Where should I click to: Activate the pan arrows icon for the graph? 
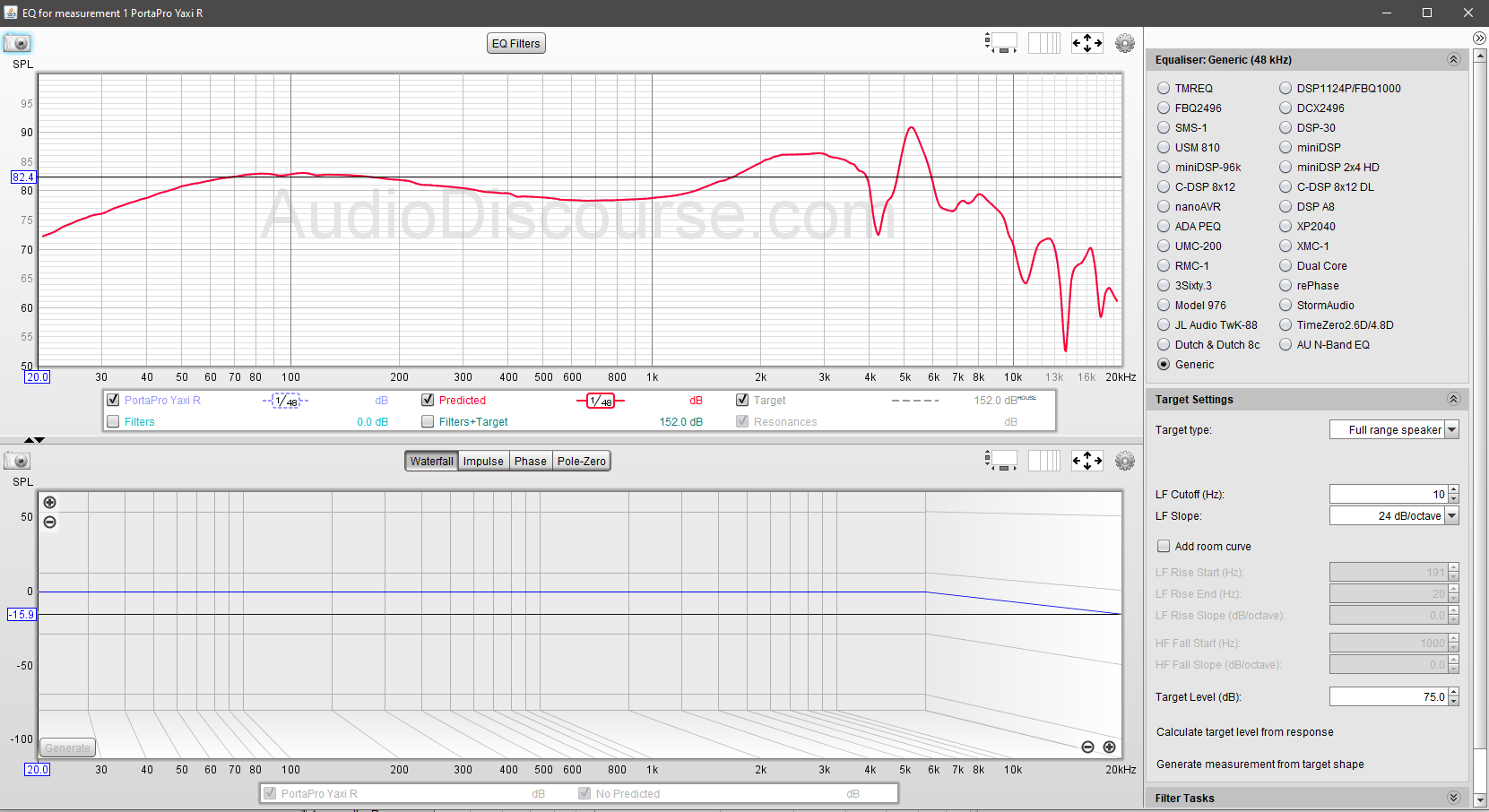pos(1086,42)
